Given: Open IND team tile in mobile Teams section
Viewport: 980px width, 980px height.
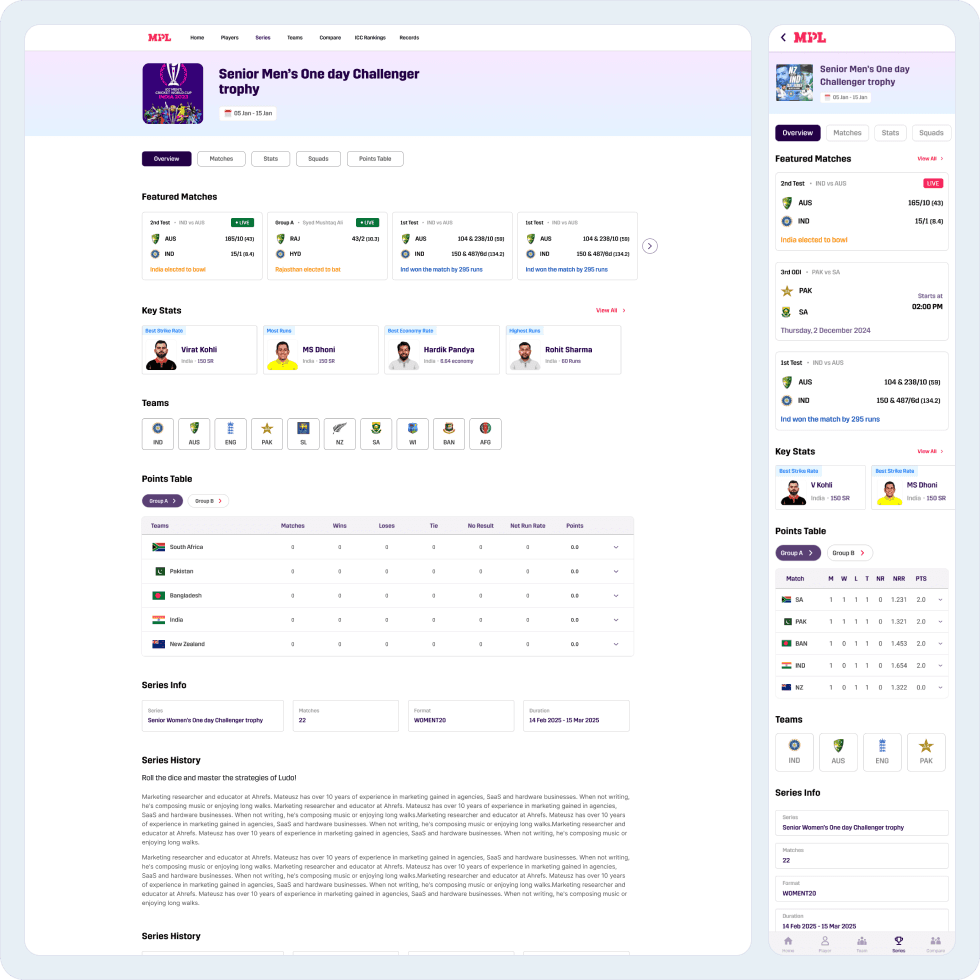Looking at the screenshot, I should point(794,752).
